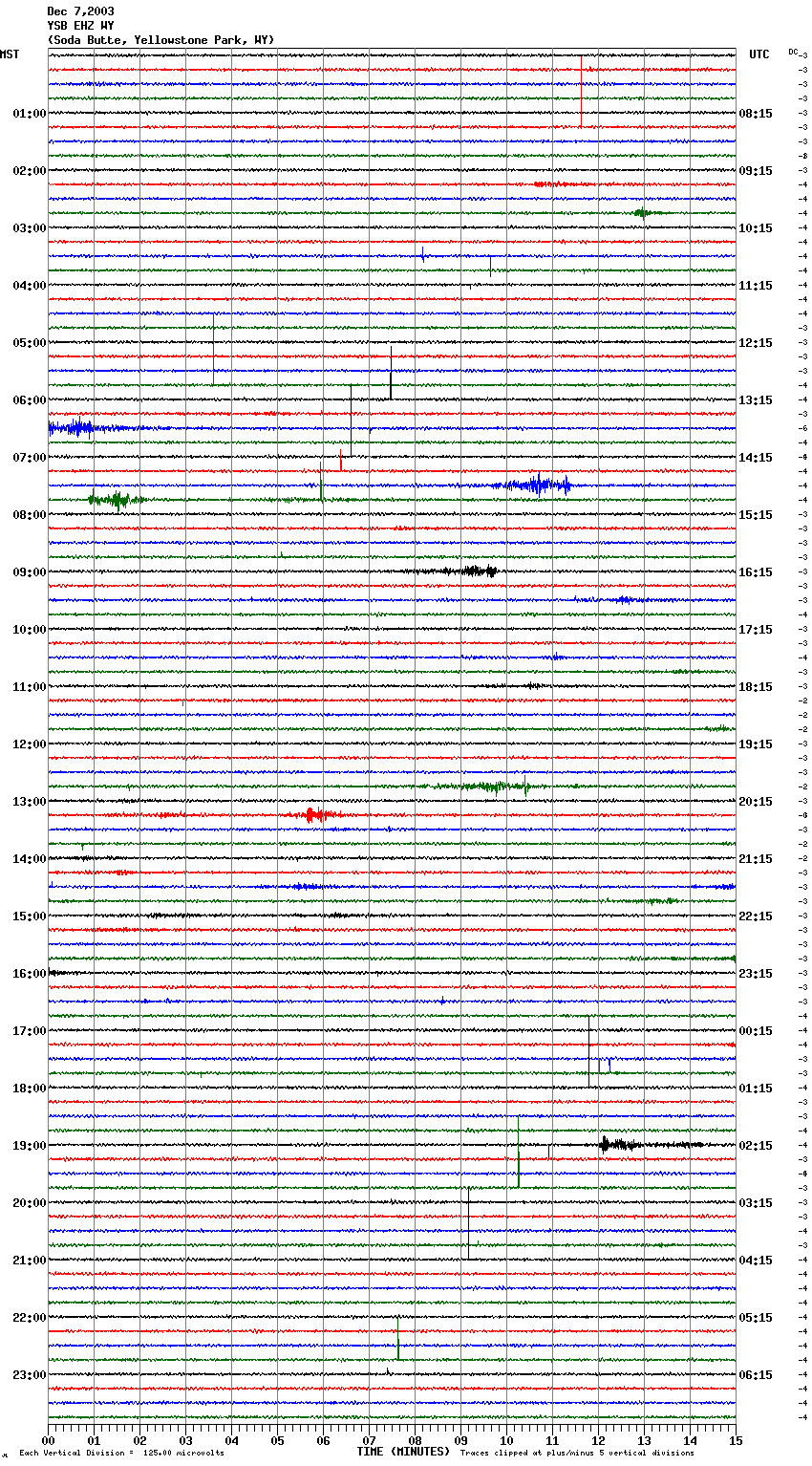Click the "13:15" UTC time label
The height and width of the screenshot is (1466, 812).
point(756,400)
